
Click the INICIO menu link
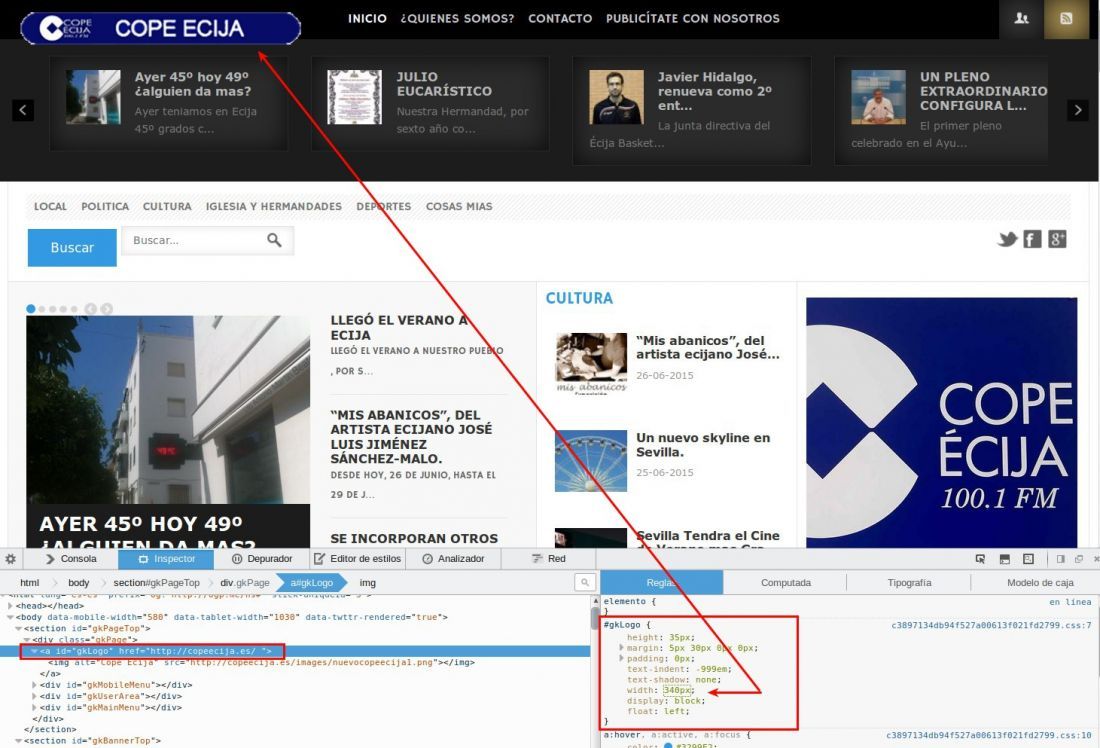tap(368, 18)
